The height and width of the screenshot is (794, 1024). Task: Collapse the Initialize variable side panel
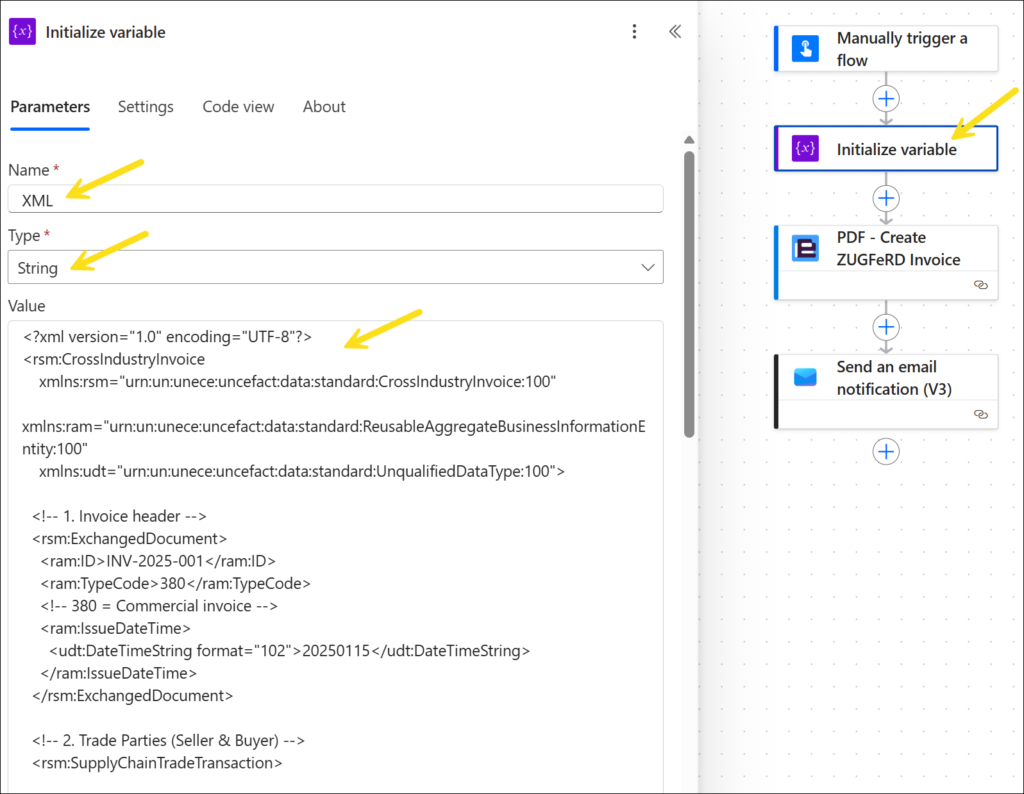coord(675,32)
